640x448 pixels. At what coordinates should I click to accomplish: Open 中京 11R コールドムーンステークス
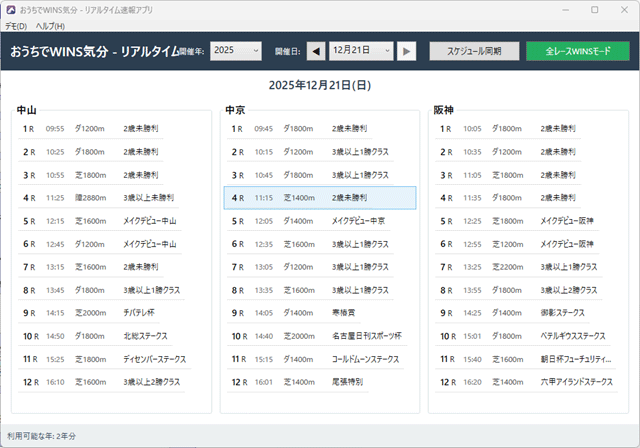coord(319,359)
